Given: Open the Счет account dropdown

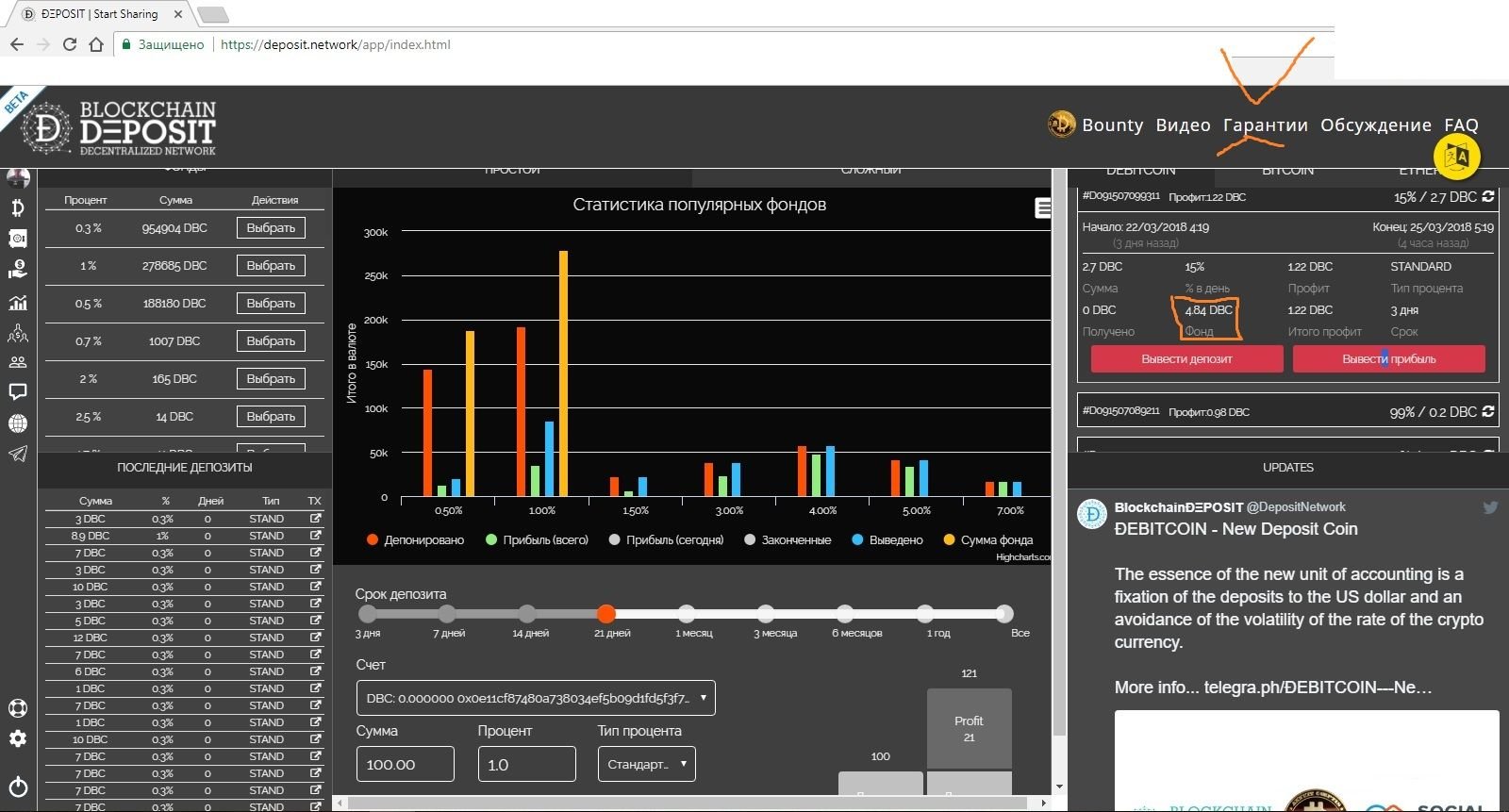Looking at the screenshot, I should pos(536,698).
